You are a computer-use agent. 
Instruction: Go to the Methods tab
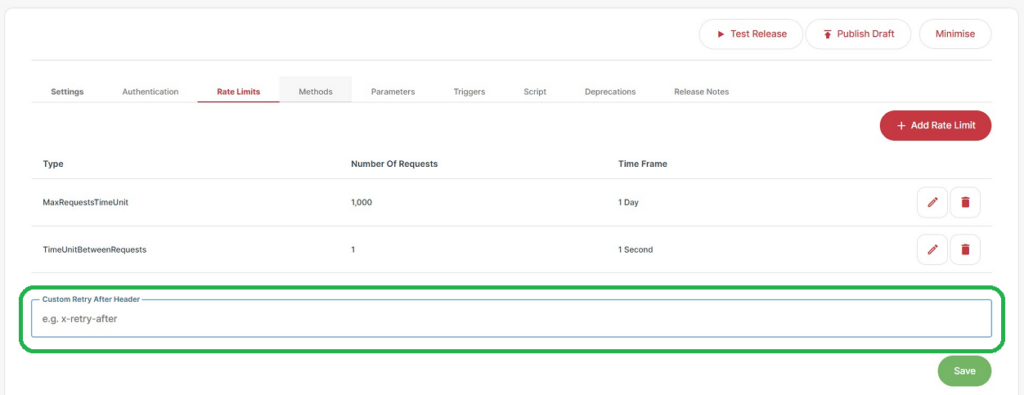[315, 91]
